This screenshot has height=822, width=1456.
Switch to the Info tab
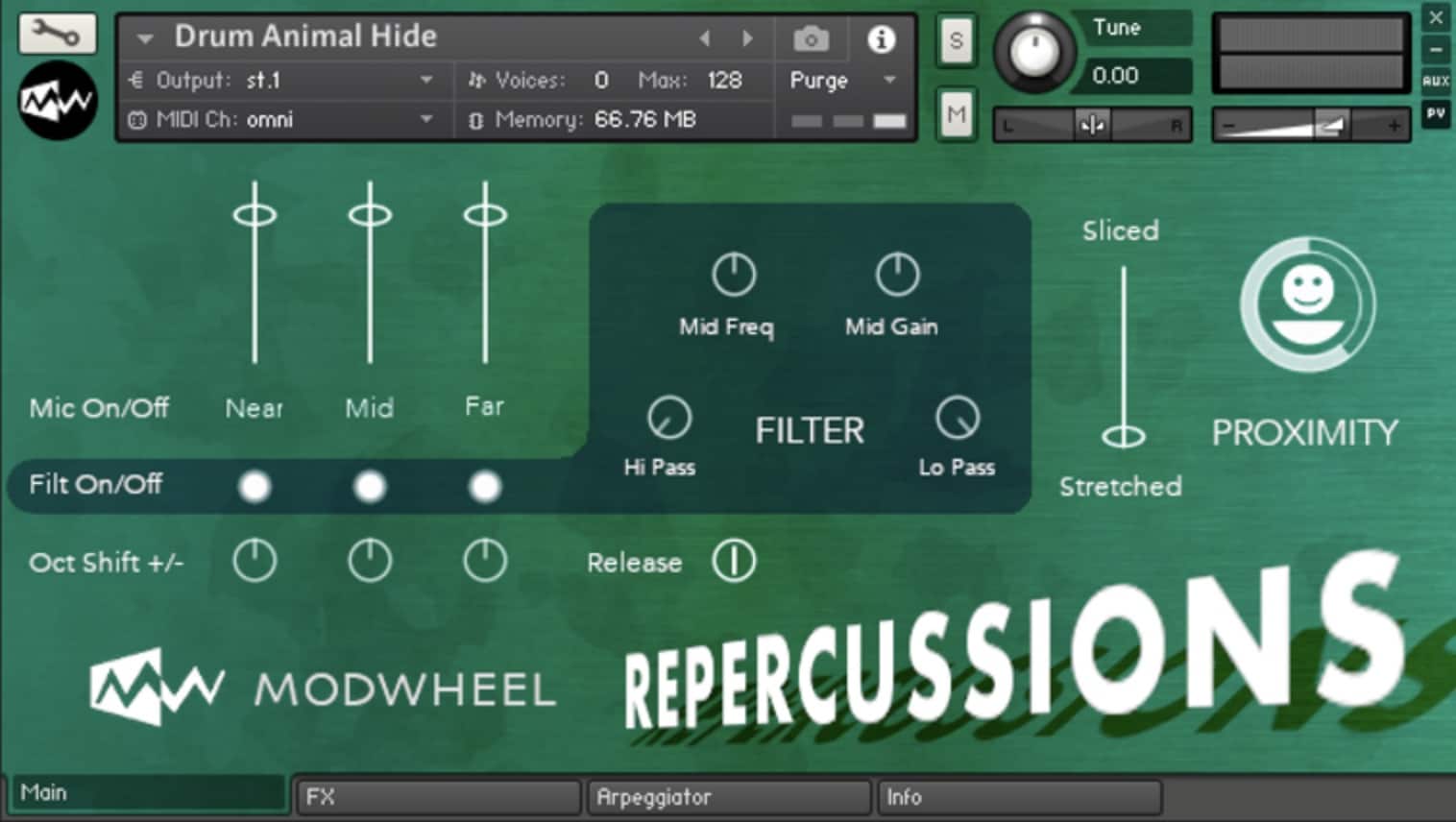click(x=1020, y=797)
